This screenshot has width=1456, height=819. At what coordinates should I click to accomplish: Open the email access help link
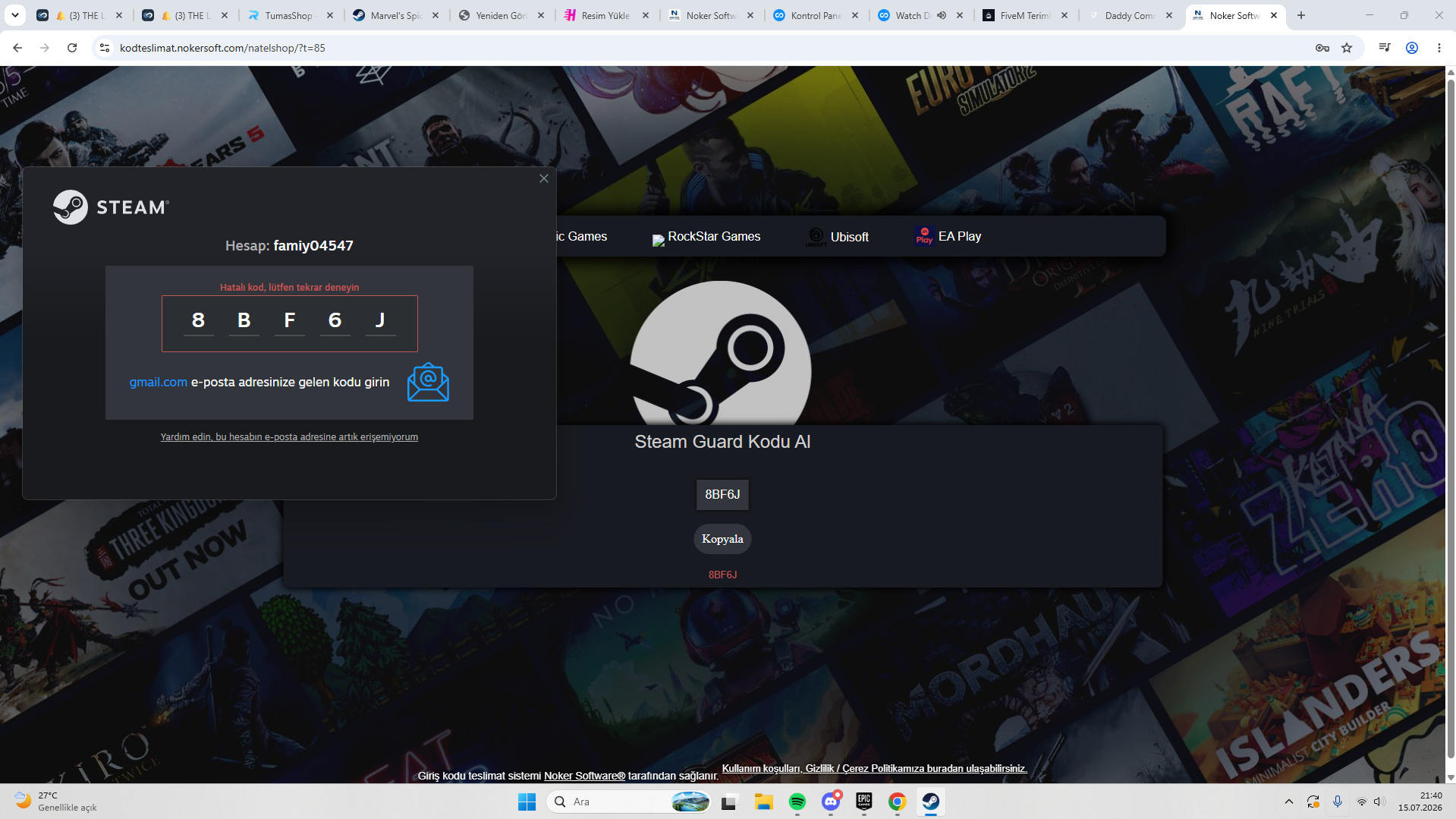point(289,437)
